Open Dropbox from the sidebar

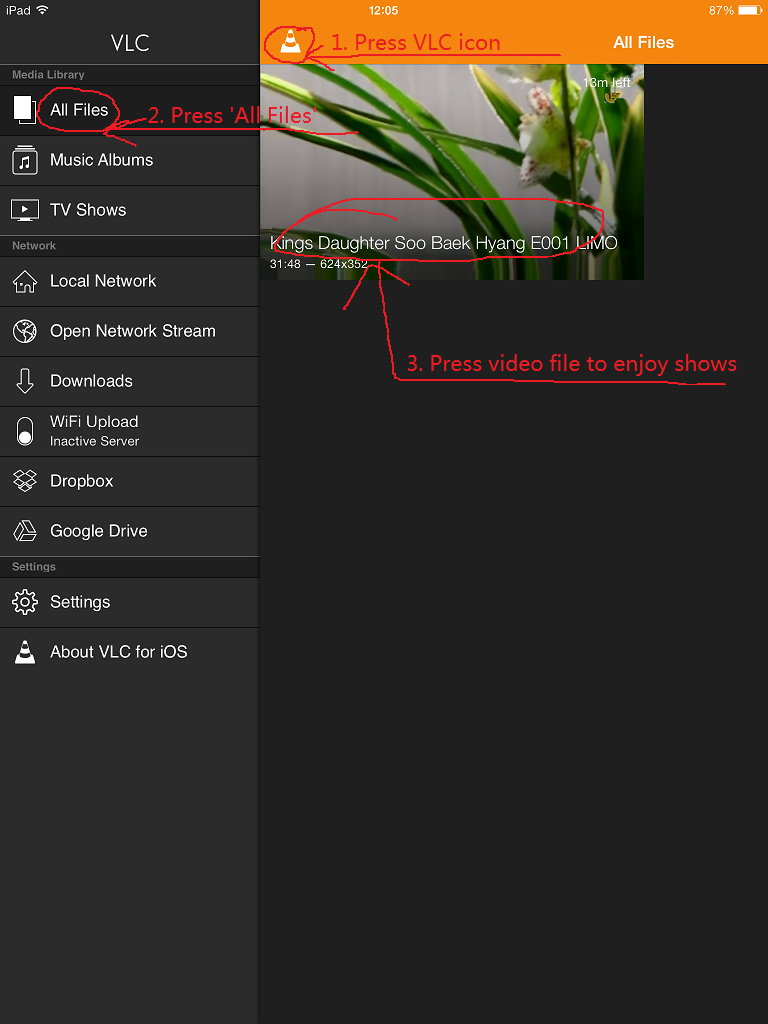129,481
